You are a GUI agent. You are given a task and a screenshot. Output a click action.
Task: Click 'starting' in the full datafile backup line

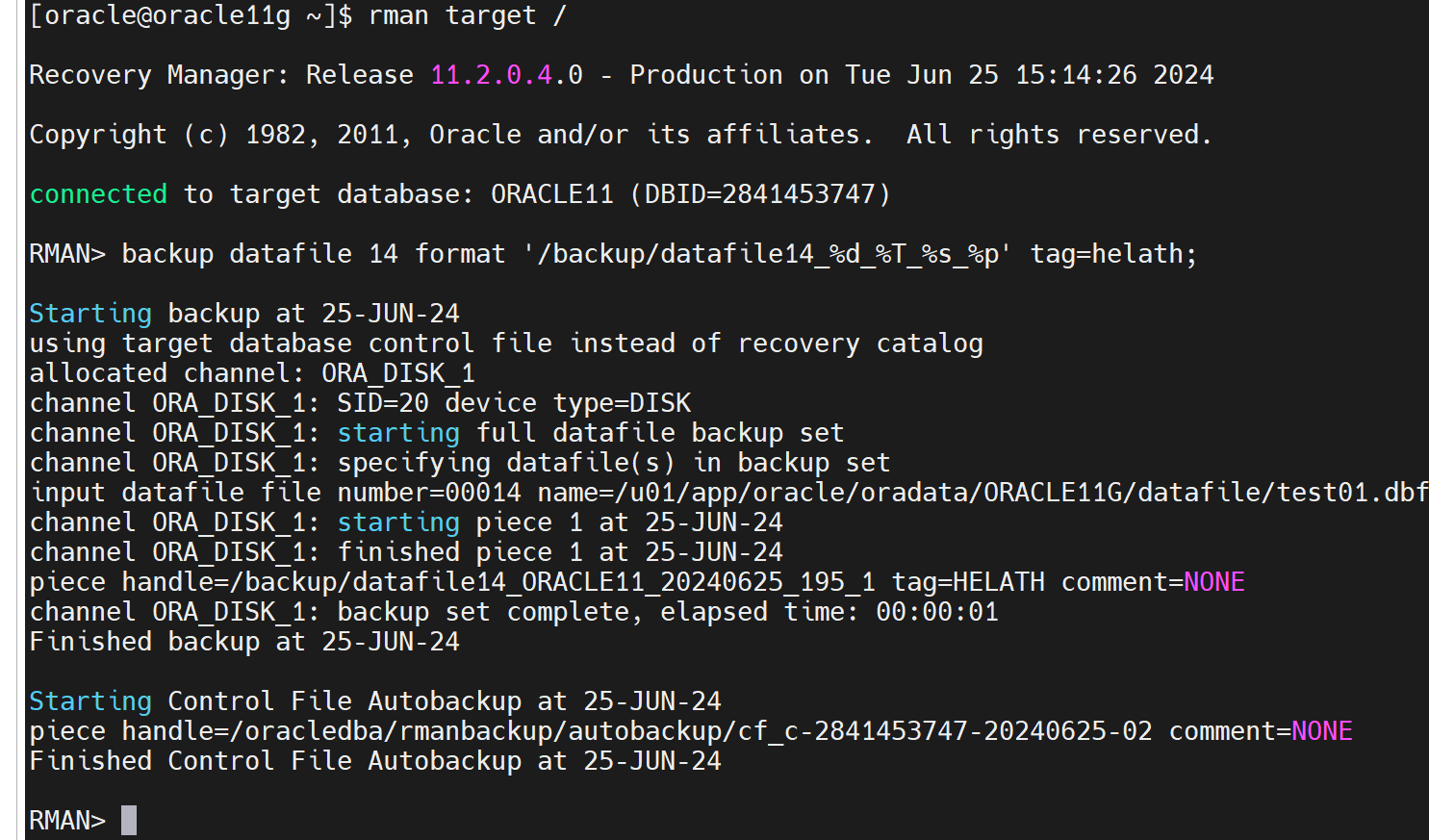coord(398,433)
